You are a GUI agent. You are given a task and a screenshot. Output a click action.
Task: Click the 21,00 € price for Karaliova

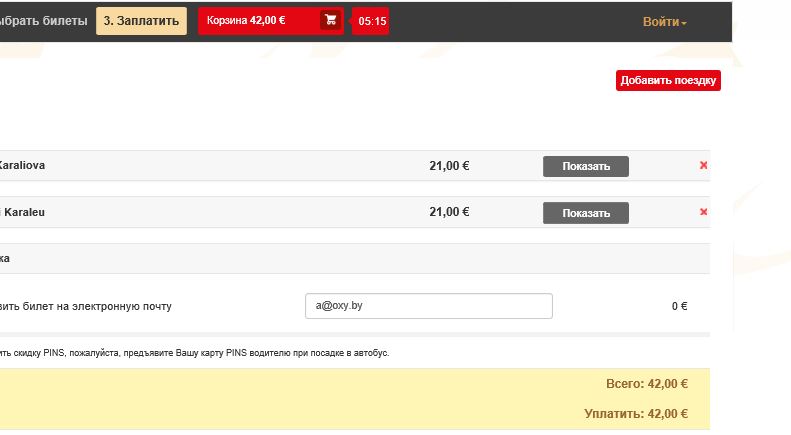point(448,166)
